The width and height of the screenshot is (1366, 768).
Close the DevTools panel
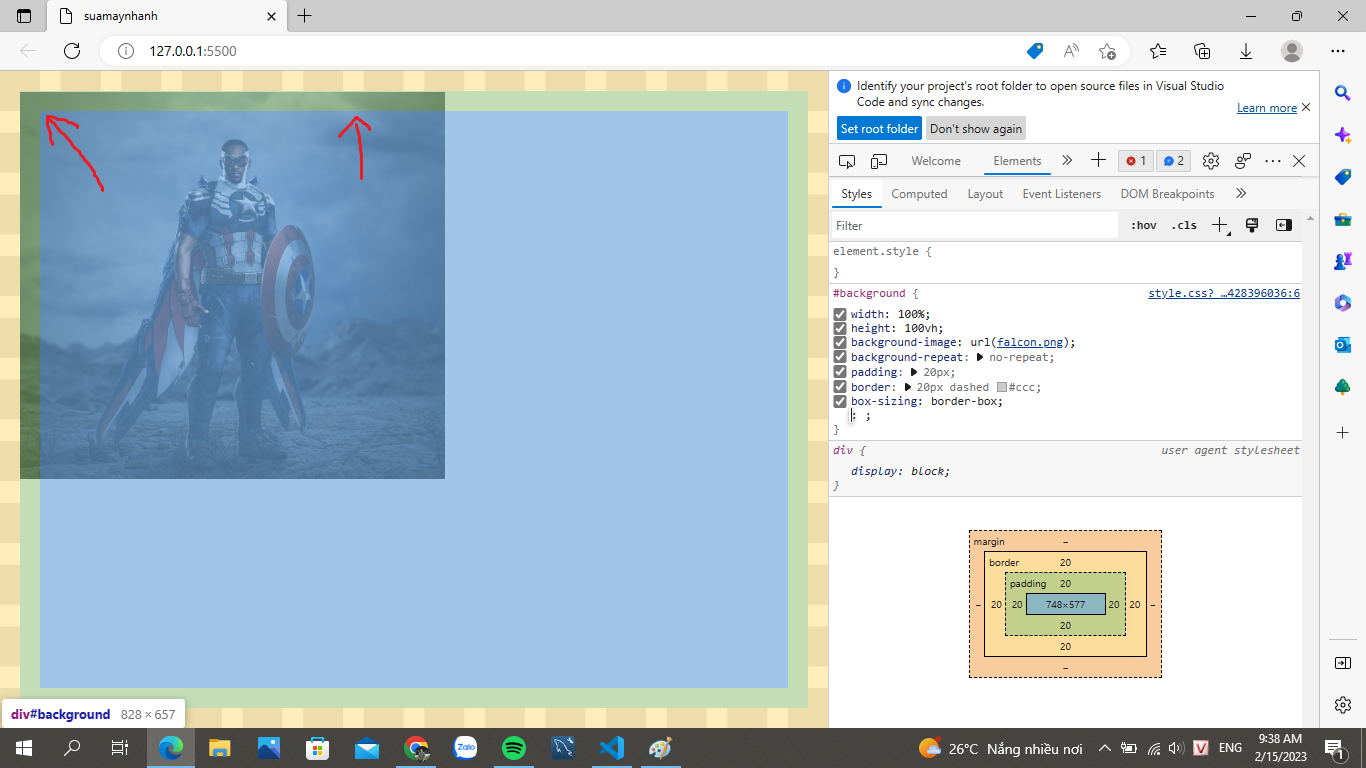pos(1299,161)
